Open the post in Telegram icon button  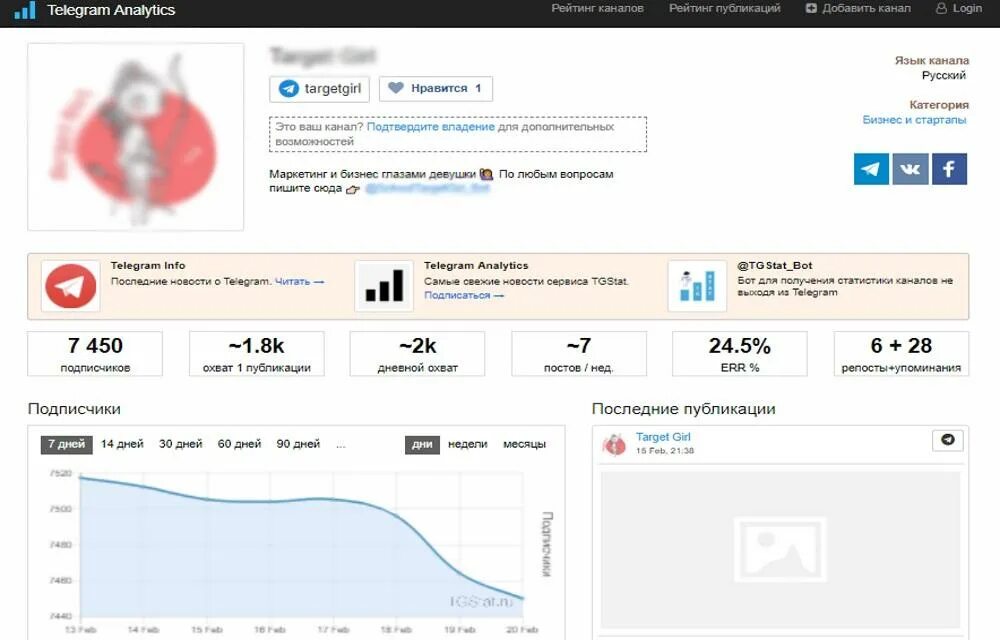point(948,440)
